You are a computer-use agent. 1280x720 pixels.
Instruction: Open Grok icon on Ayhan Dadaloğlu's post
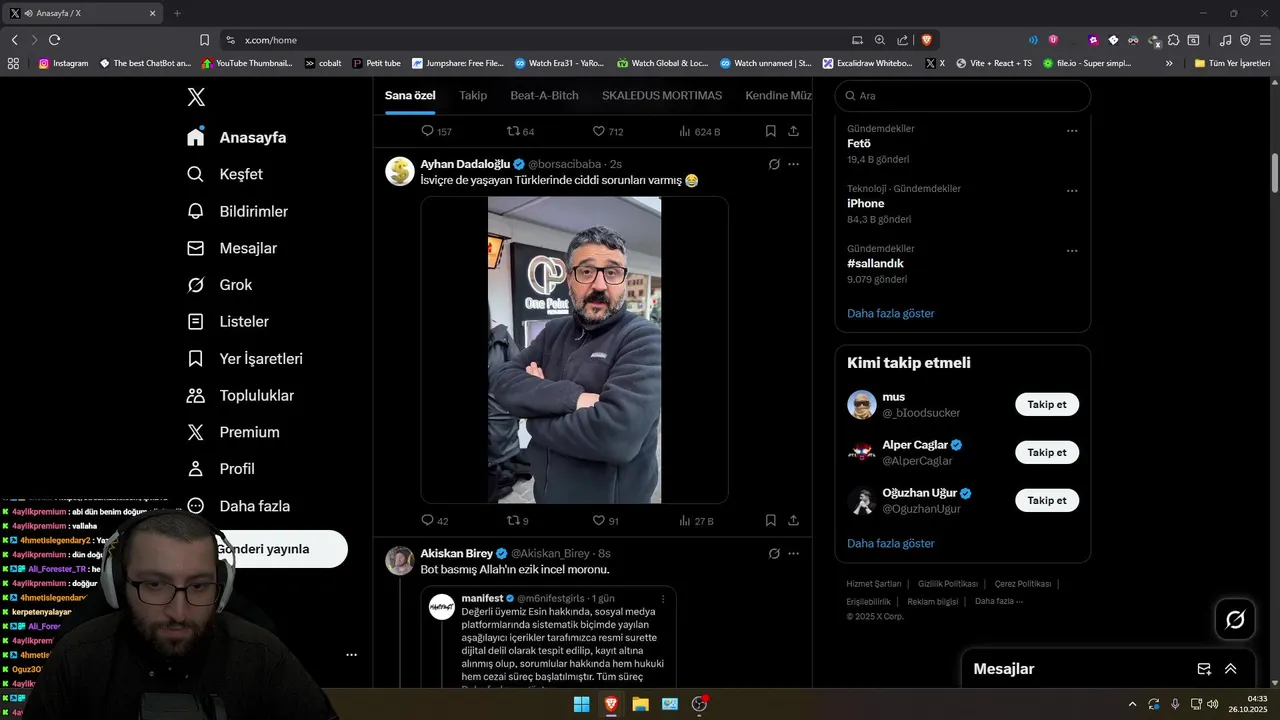[774, 164]
